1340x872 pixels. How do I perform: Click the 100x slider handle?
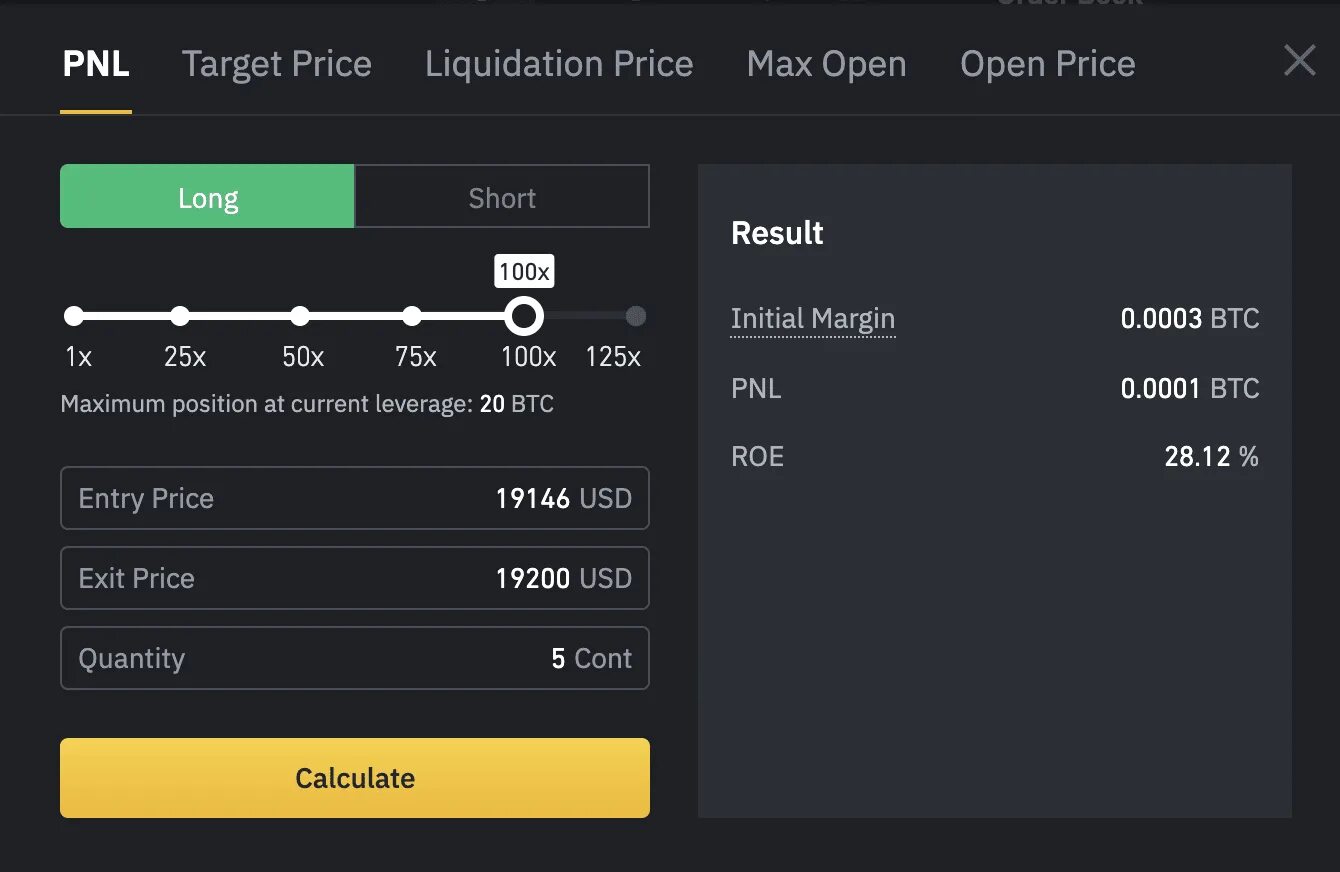pos(523,316)
